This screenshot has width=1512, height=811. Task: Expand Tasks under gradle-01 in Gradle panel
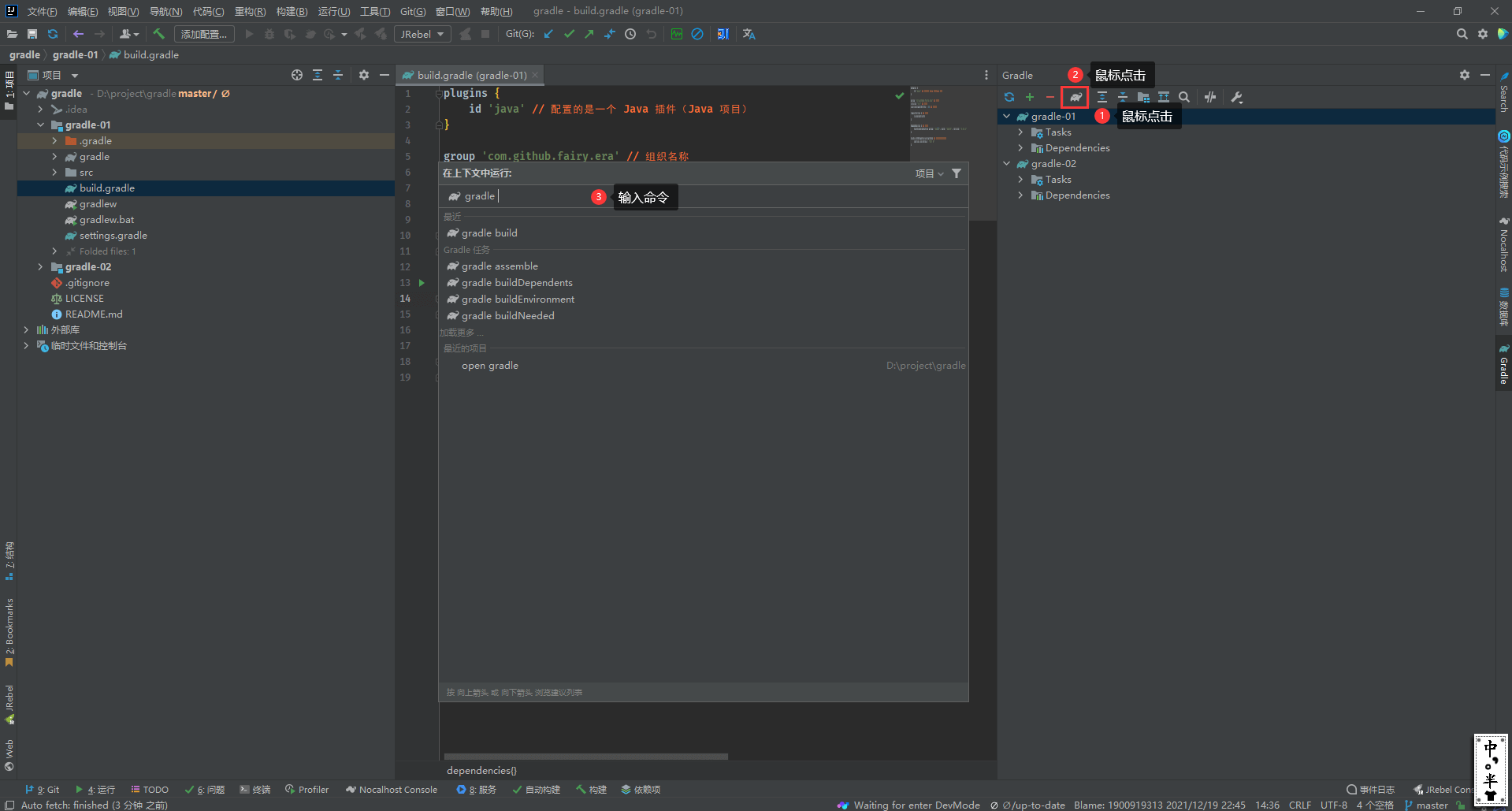tap(1020, 132)
